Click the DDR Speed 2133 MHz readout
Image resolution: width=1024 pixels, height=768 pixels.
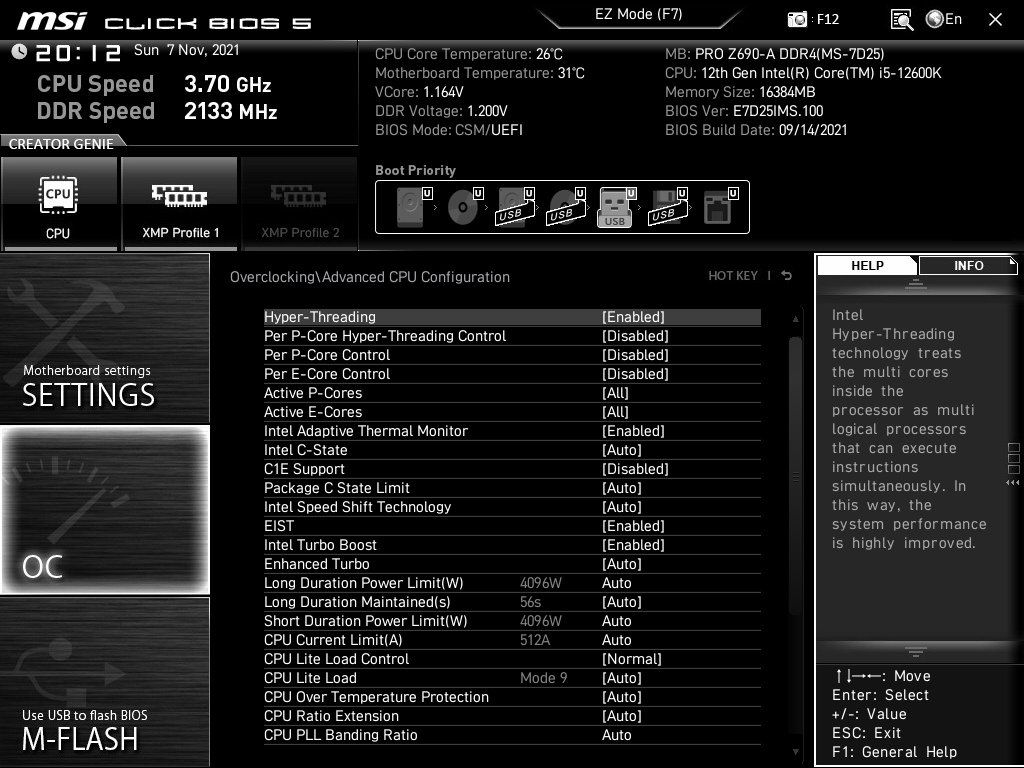point(157,111)
